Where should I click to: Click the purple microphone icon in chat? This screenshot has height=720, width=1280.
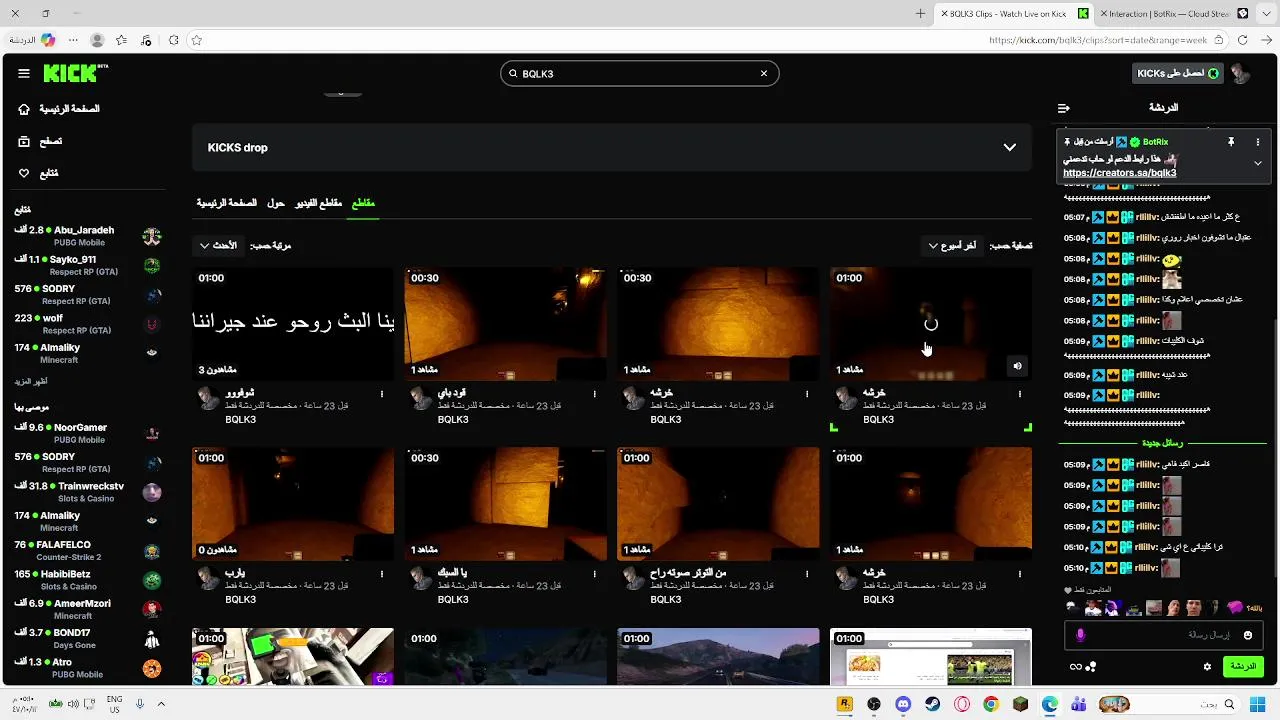(x=1080, y=635)
